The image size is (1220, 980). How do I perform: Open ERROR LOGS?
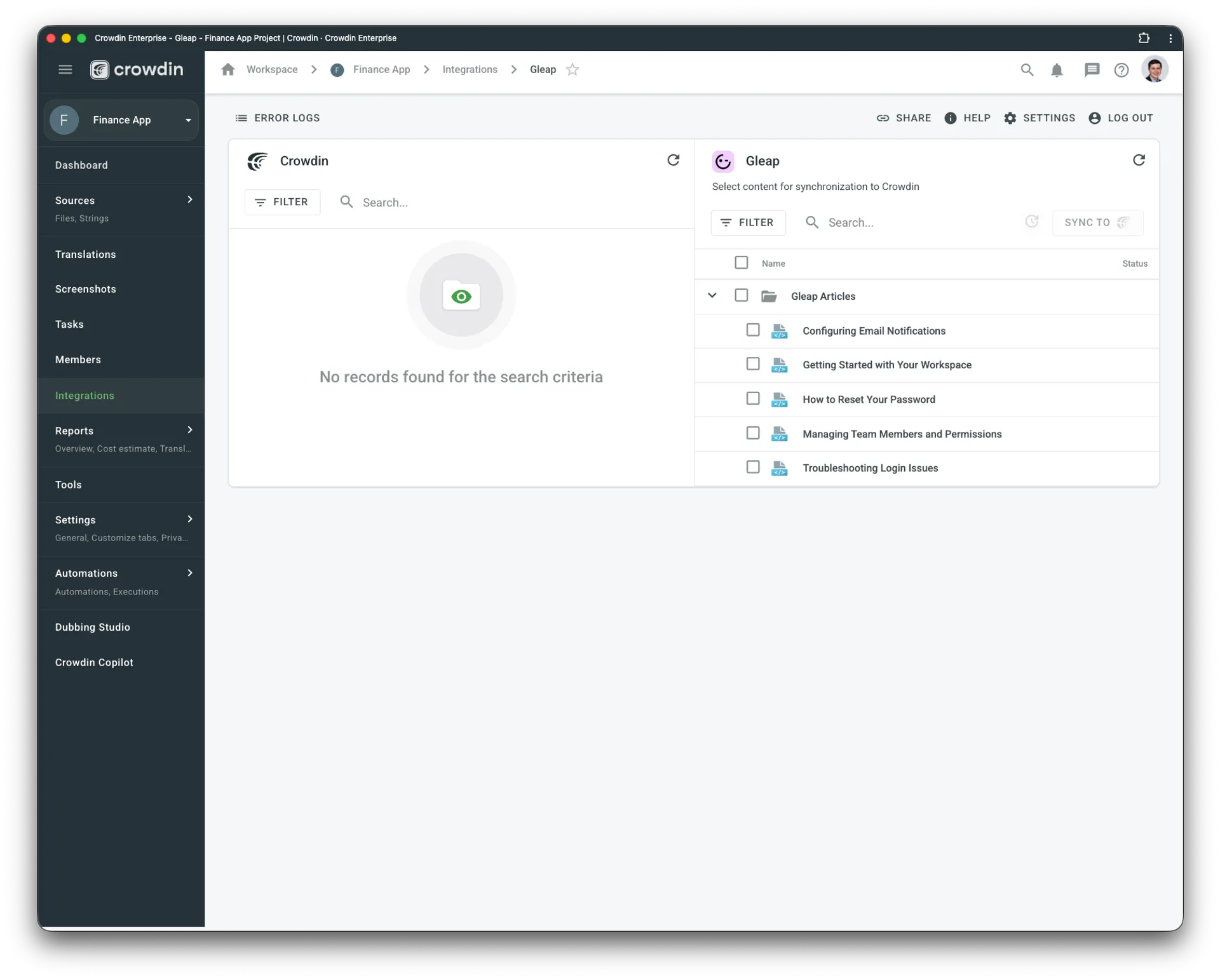(278, 117)
